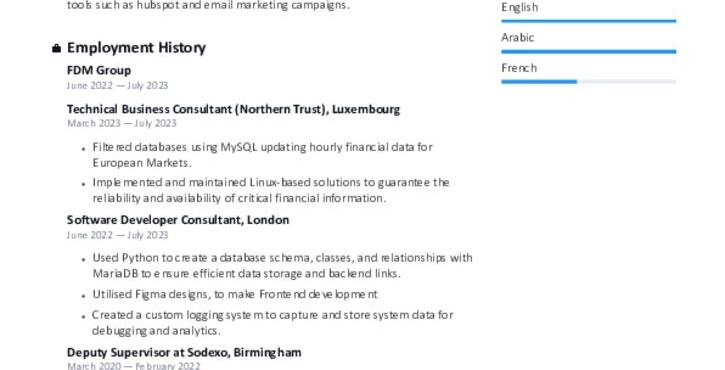725x370 pixels.
Task: Click the English language skill bar
Action: 589,21
